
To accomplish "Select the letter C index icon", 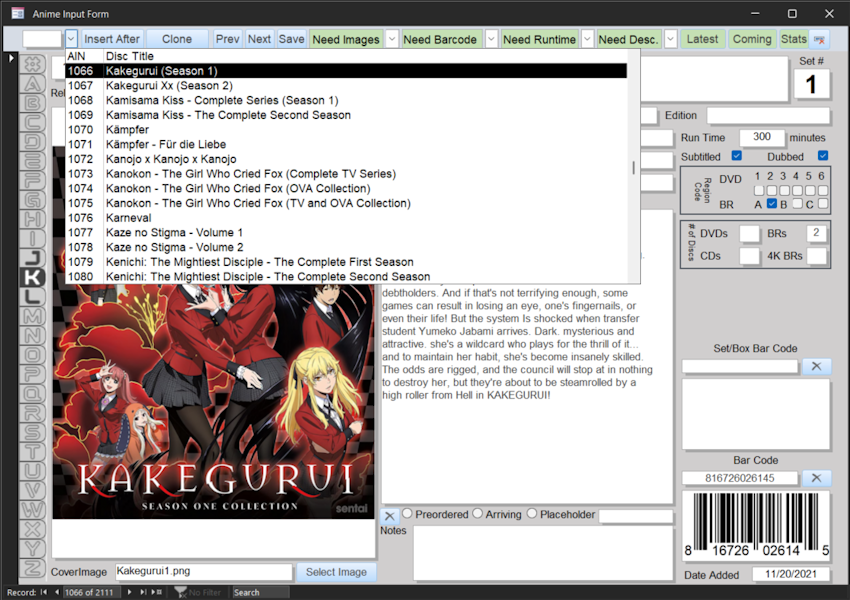I will [33, 122].
